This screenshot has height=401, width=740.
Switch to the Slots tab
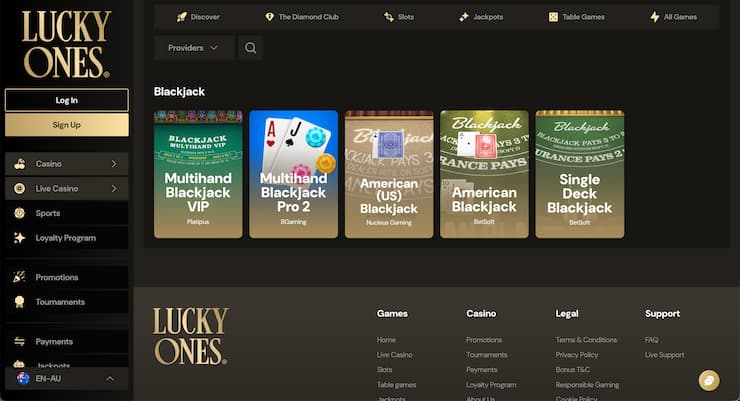point(399,17)
